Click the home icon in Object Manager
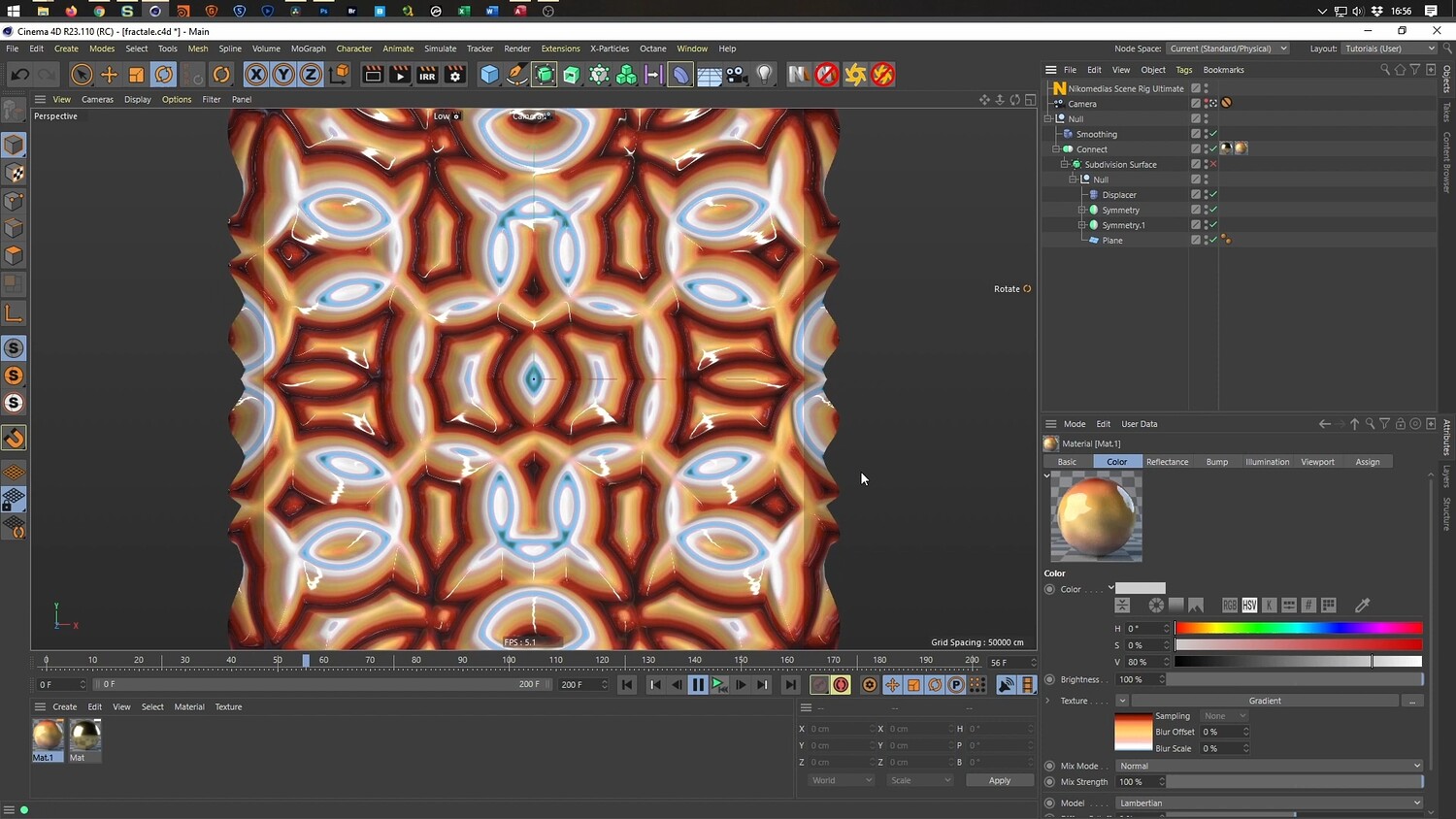The height and width of the screenshot is (819, 1456). pyautogui.click(x=1400, y=70)
